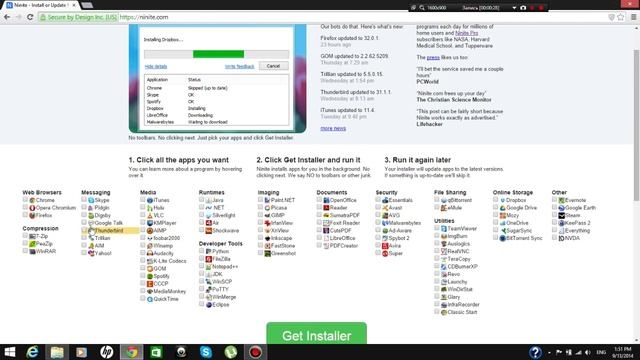Click the Steam icon
The image size is (640, 360).
tap(561, 216)
